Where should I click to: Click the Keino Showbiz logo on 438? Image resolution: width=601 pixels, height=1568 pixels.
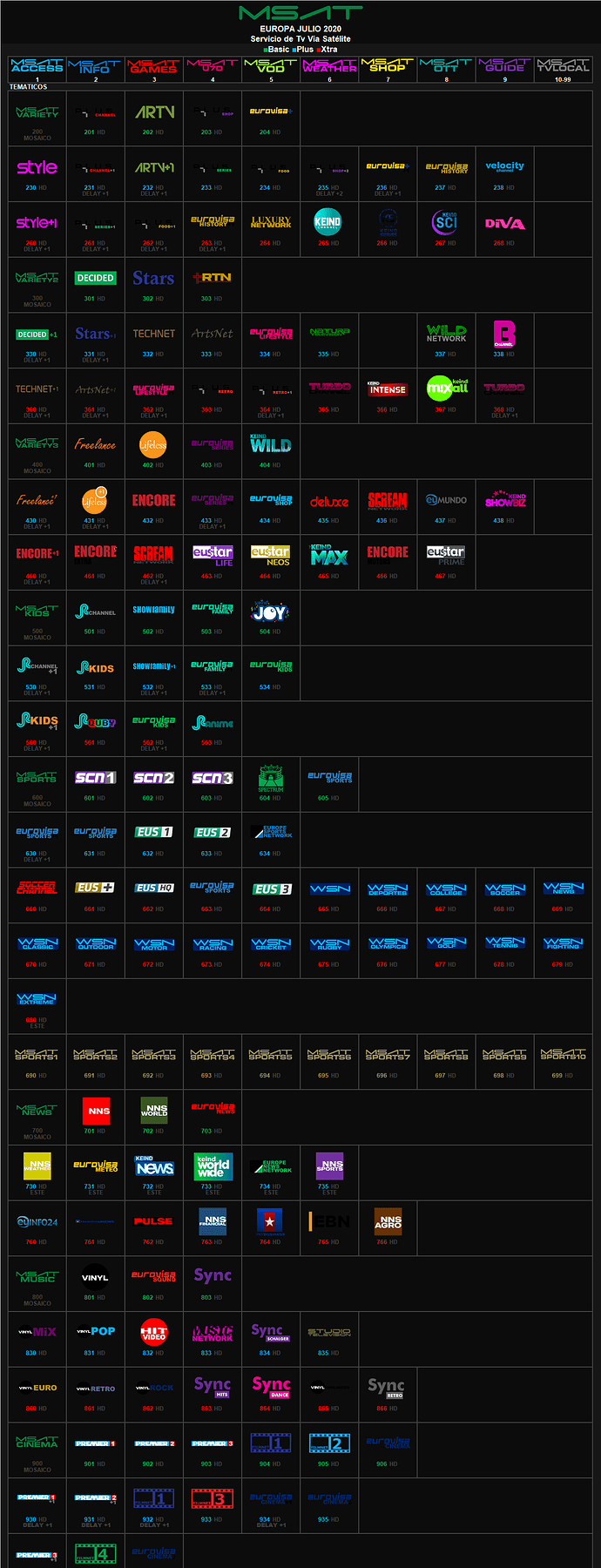[x=505, y=500]
